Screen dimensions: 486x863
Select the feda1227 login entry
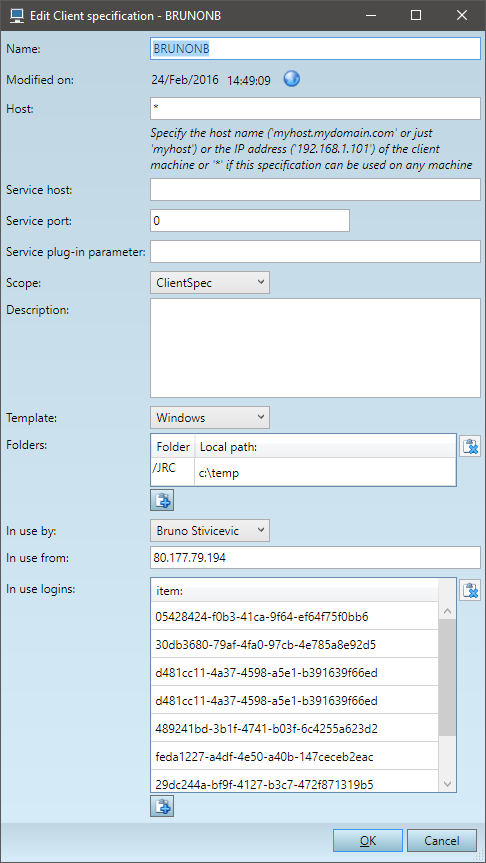point(295,757)
